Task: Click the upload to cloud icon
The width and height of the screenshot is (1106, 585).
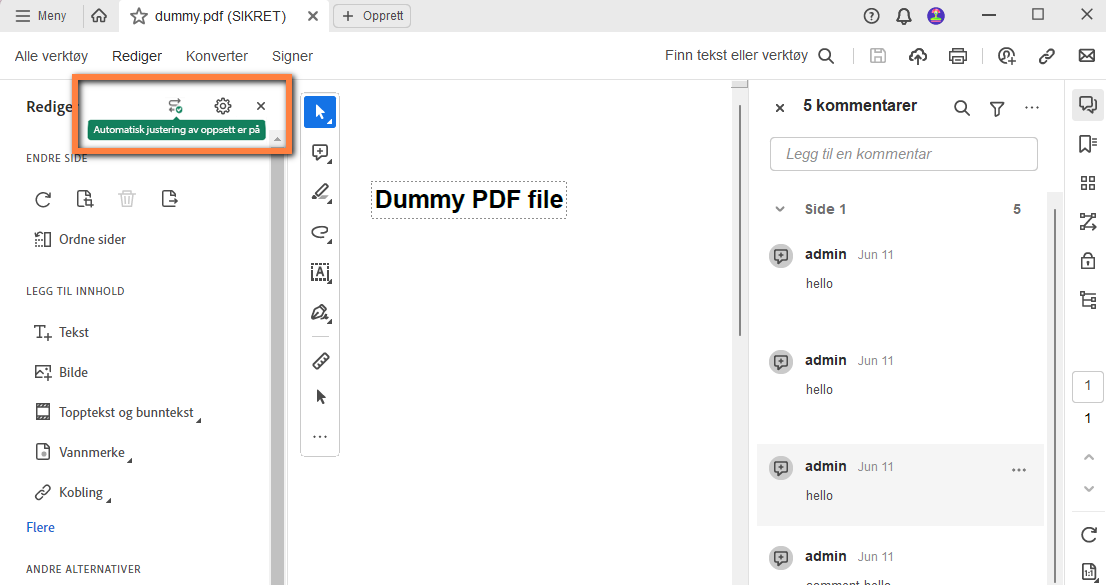Action: [x=918, y=56]
